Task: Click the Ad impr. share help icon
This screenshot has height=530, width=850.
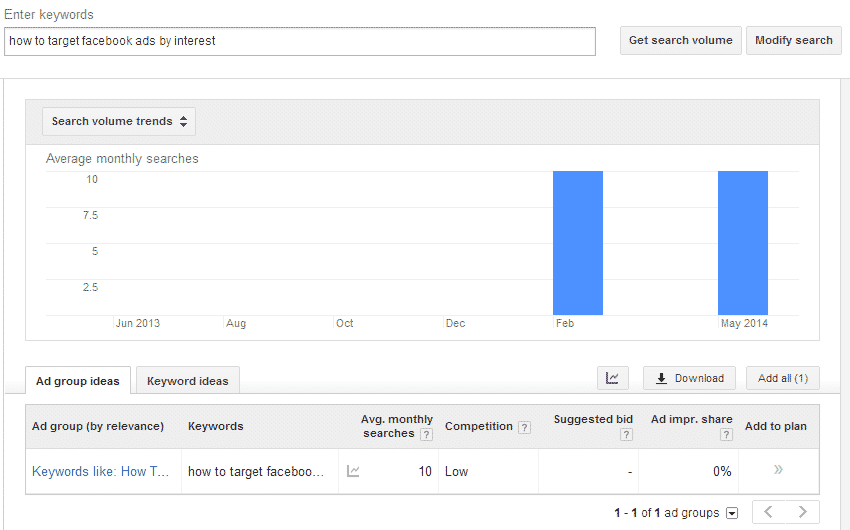Action: [726, 434]
